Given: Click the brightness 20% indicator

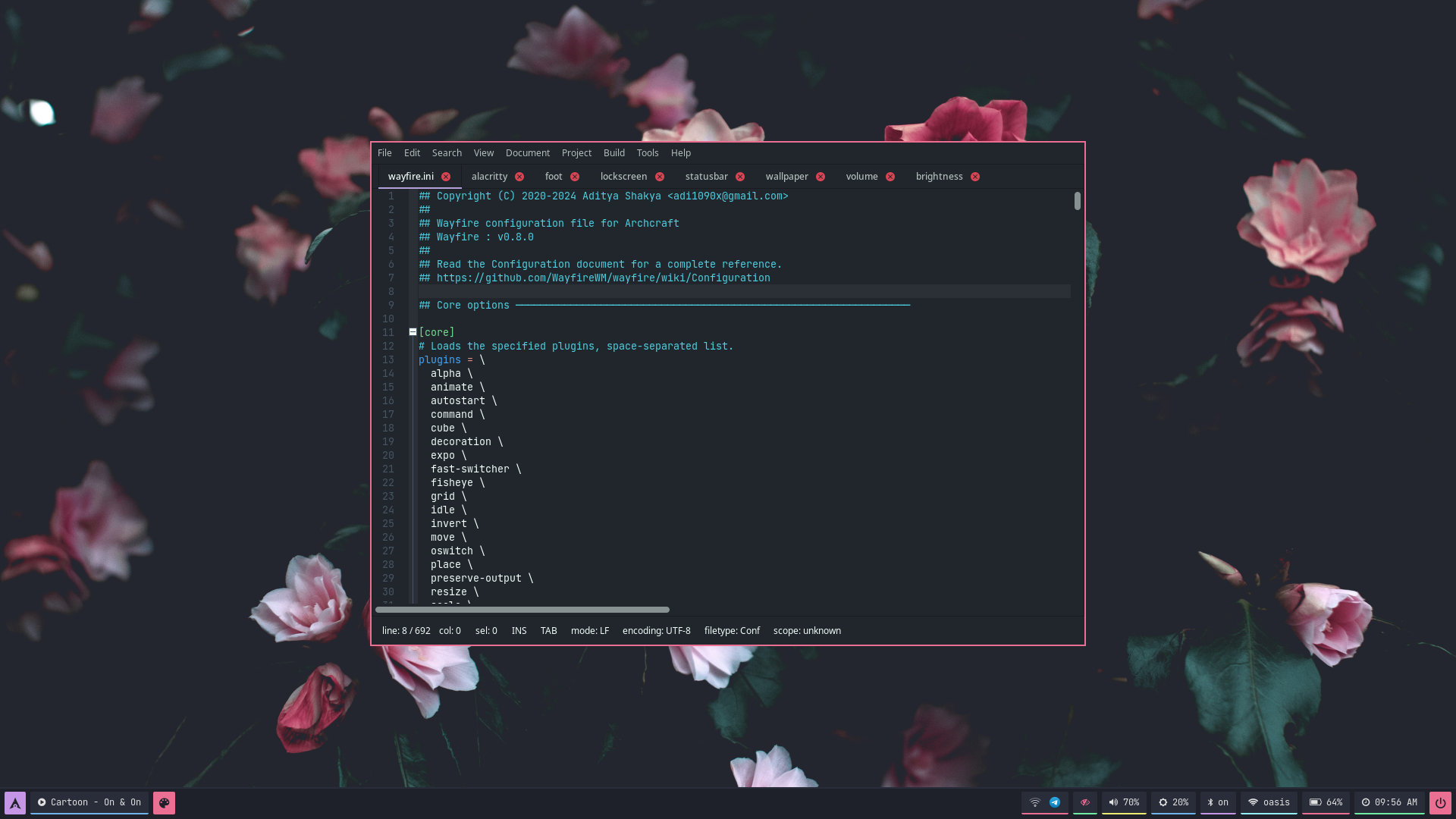Looking at the screenshot, I should click(x=1173, y=802).
